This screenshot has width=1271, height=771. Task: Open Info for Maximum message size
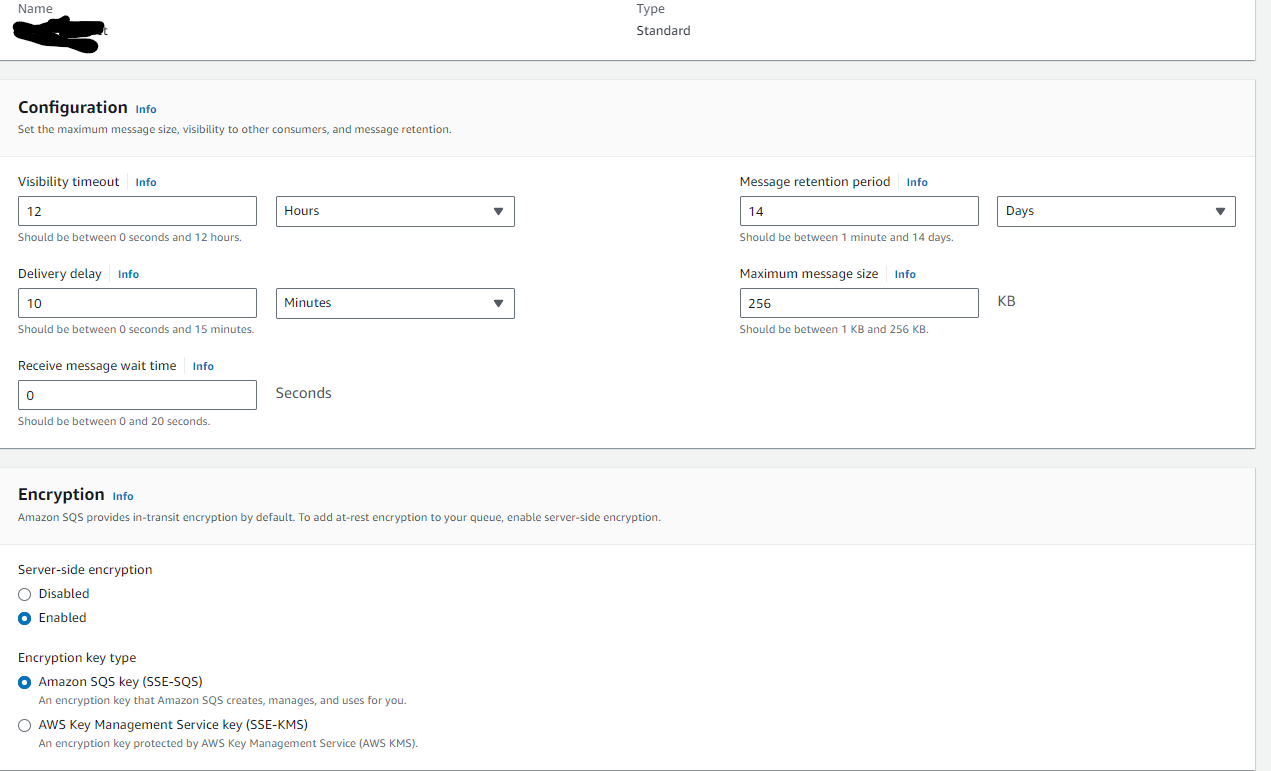905,274
